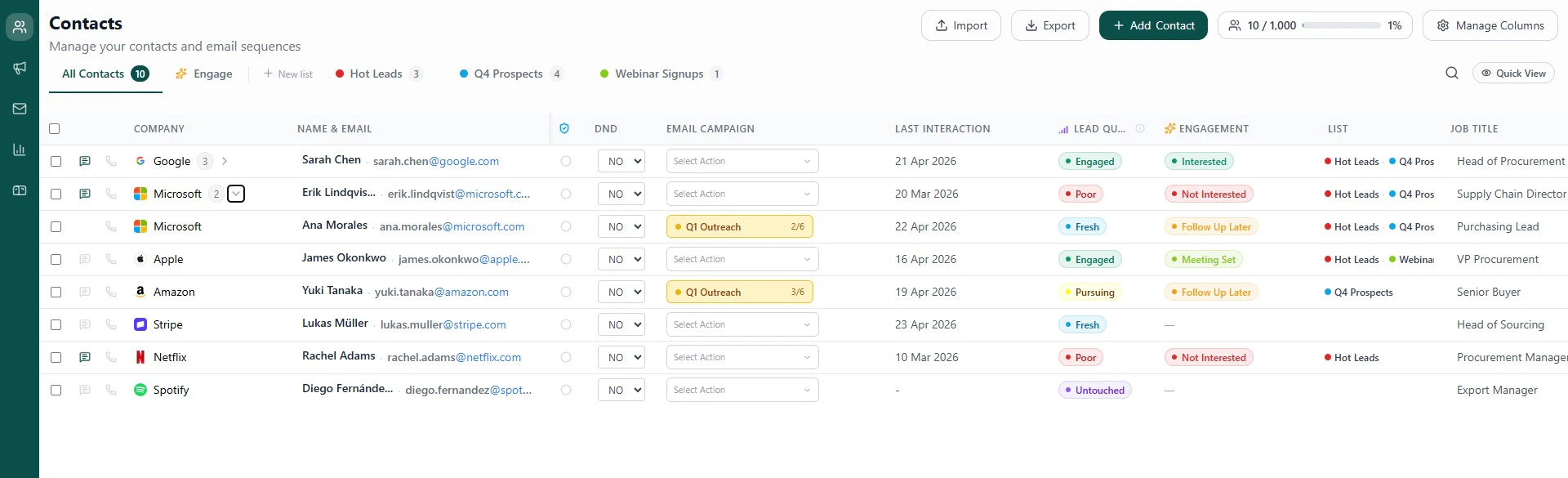Tick the select-all contacts checkbox
Screen dimensions: 1568x478
point(55,129)
